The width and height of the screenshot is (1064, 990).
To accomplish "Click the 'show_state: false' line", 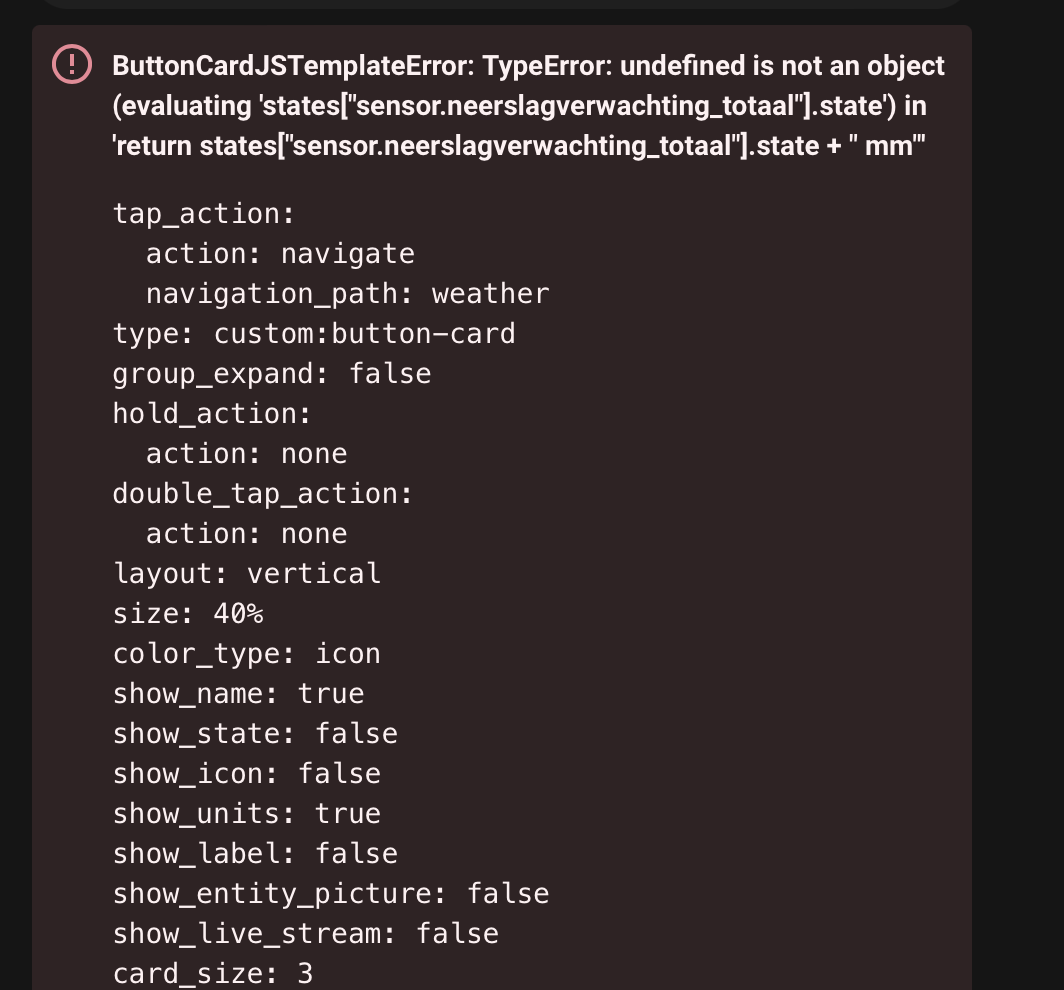I will pos(255,734).
